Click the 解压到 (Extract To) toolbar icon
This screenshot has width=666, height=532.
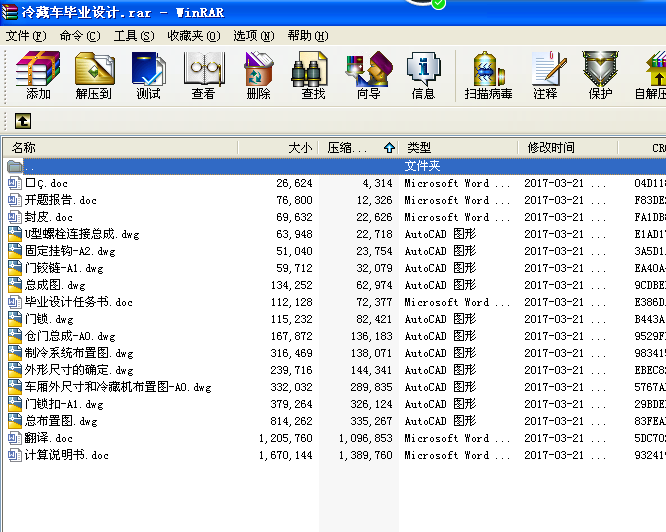pos(94,75)
